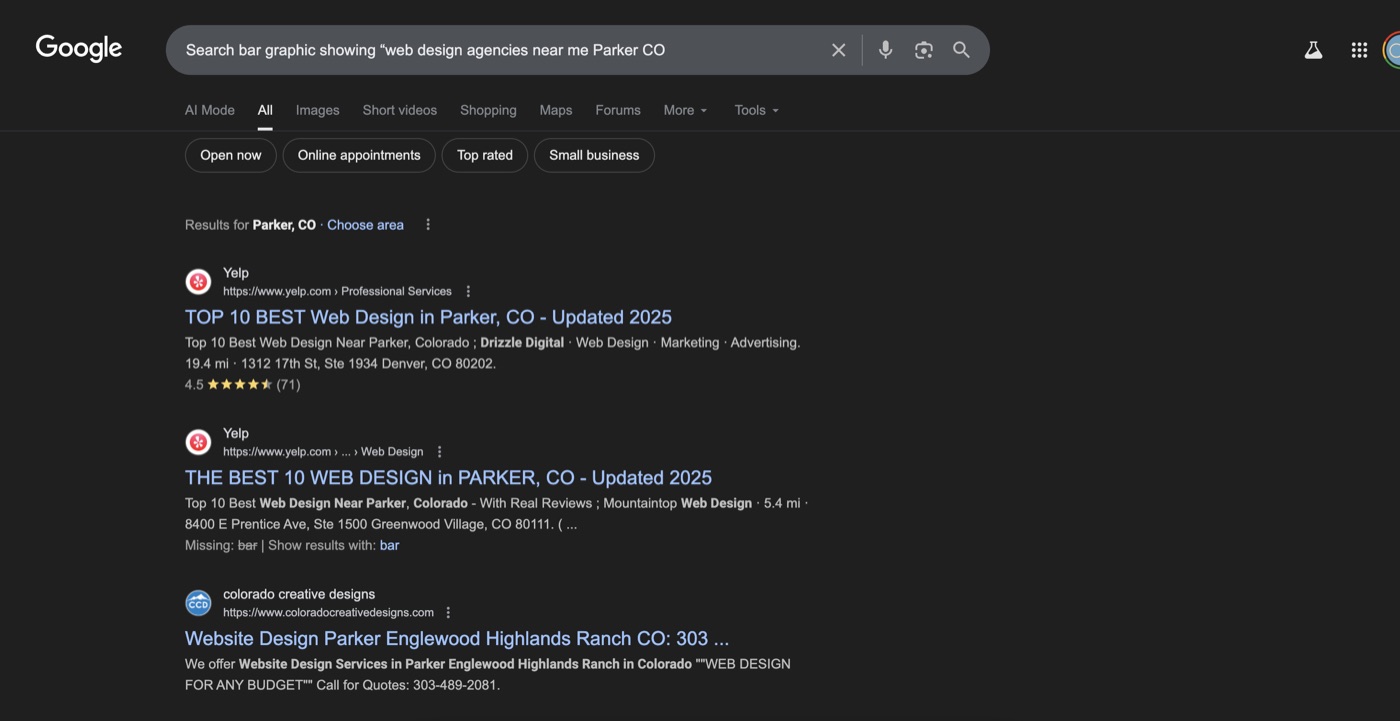Expand the More dropdown
The width and height of the screenshot is (1400, 721).
tap(685, 110)
